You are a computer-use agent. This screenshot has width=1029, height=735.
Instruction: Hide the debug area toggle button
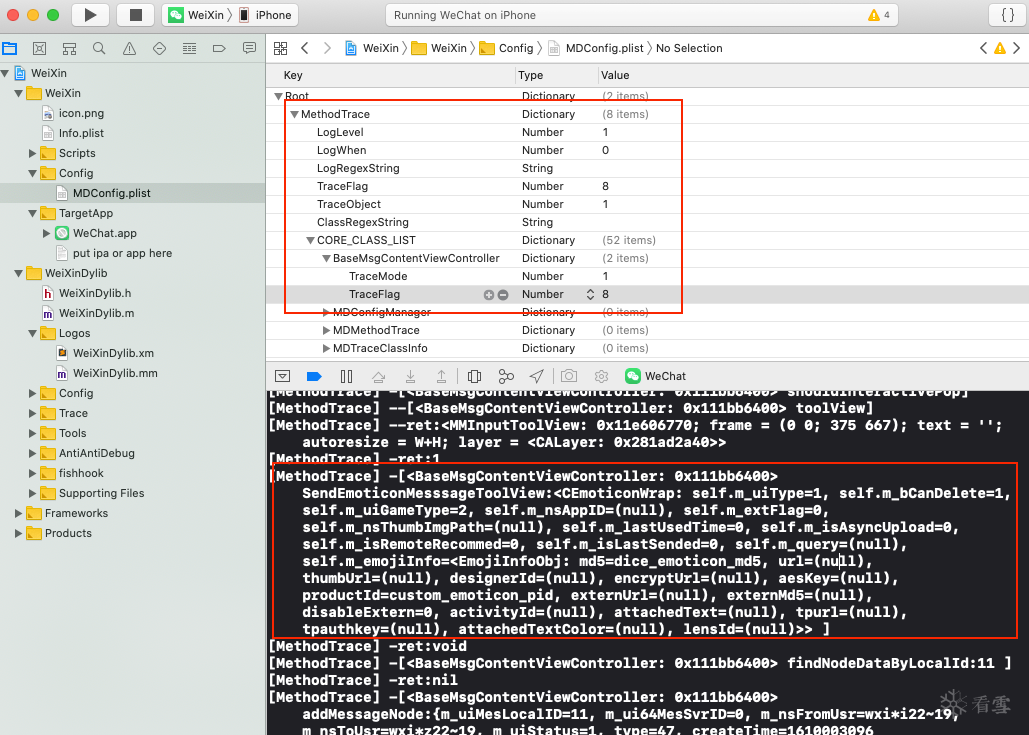pyautogui.click(x=282, y=376)
